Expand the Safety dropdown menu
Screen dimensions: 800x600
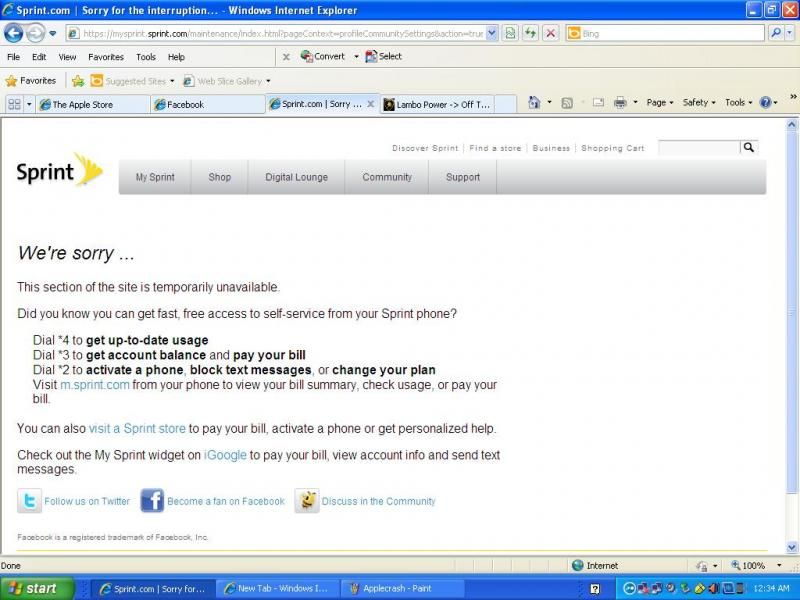tap(699, 102)
